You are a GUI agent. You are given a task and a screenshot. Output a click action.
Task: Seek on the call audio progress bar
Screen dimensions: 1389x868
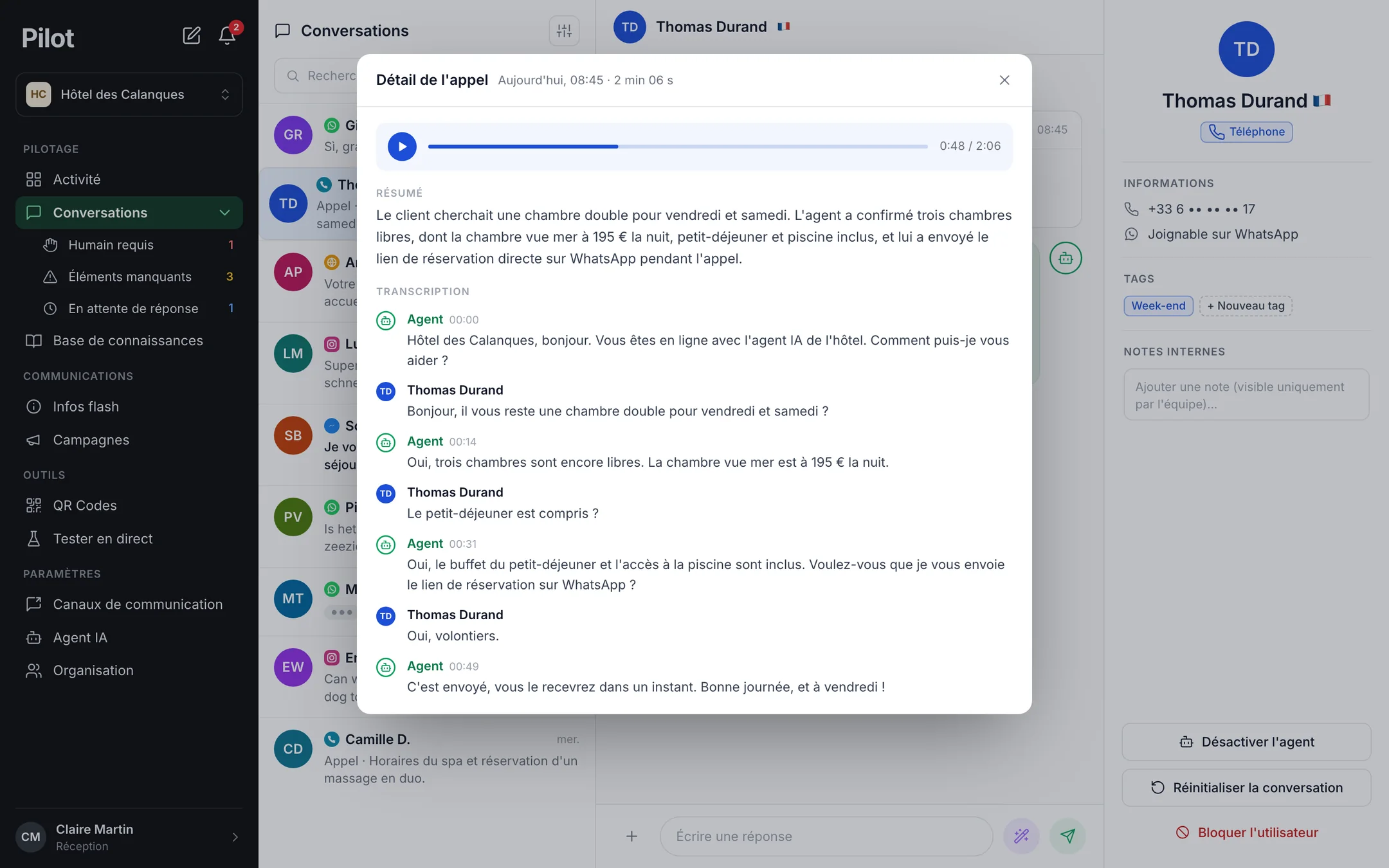click(x=678, y=147)
